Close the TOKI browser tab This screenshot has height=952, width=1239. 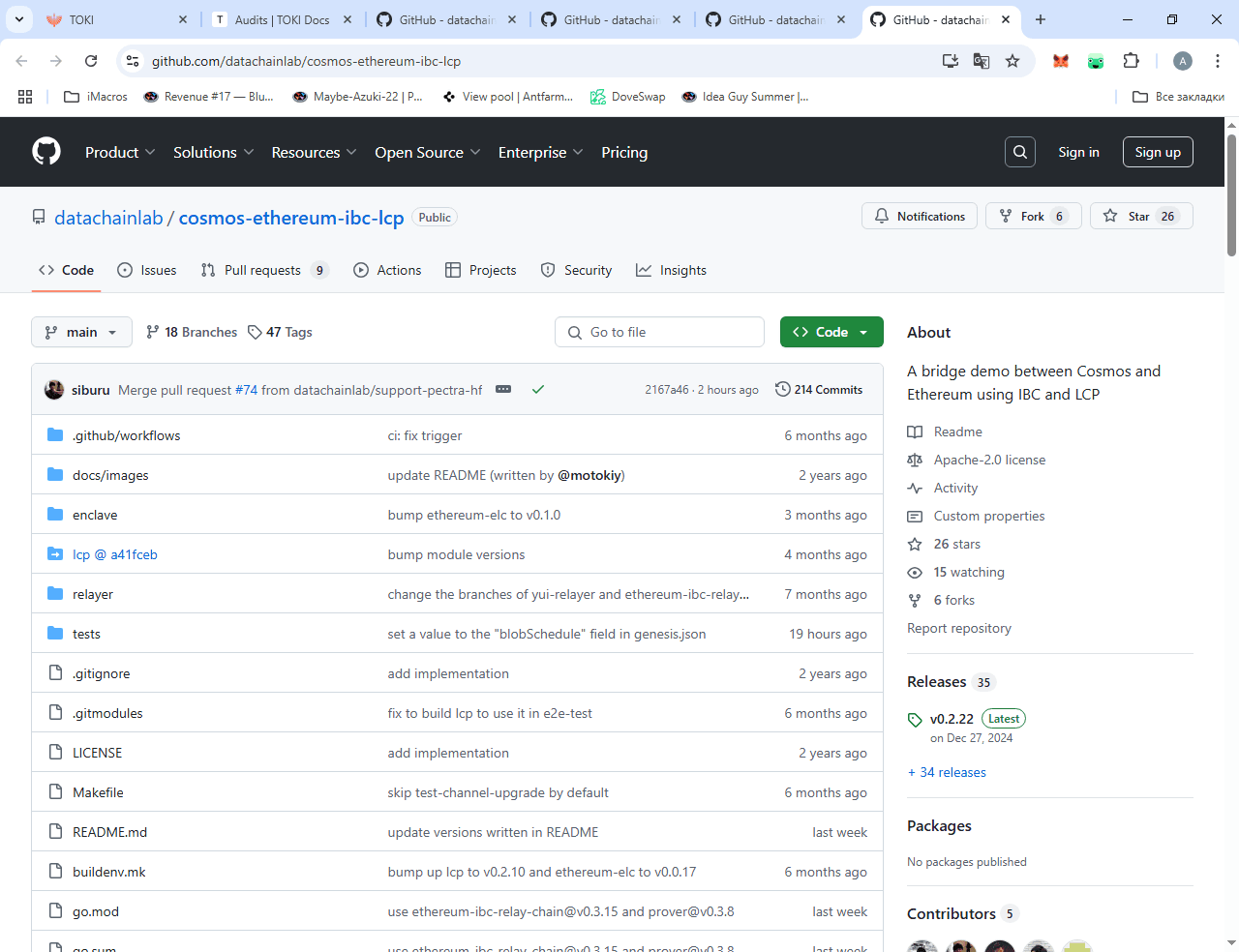pyautogui.click(x=183, y=19)
